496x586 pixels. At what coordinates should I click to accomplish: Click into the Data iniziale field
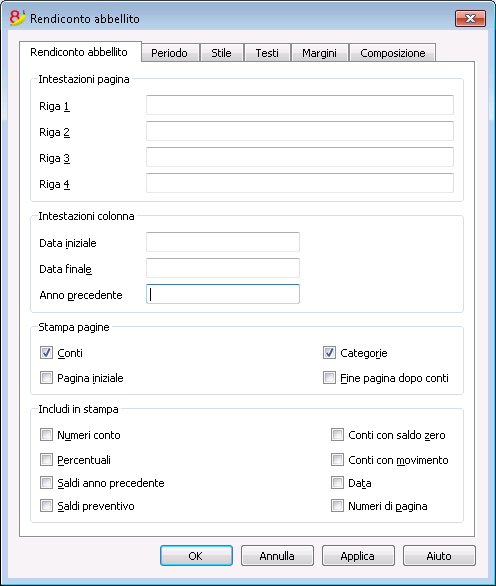223,242
